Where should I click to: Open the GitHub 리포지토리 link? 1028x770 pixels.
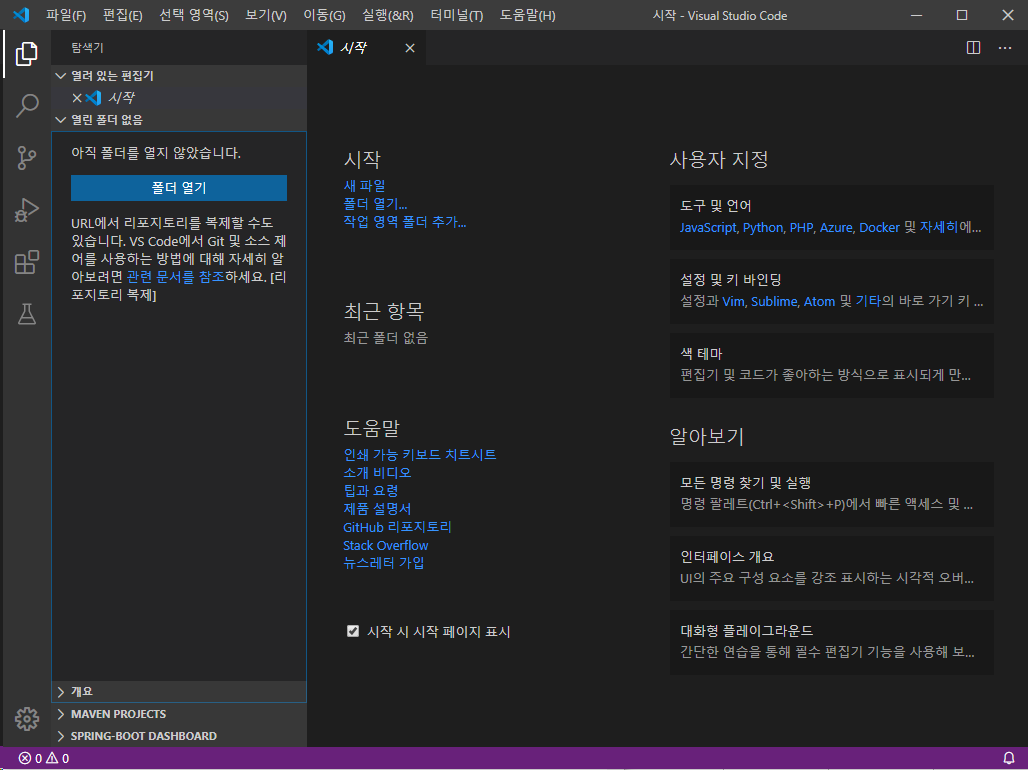tap(397, 527)
